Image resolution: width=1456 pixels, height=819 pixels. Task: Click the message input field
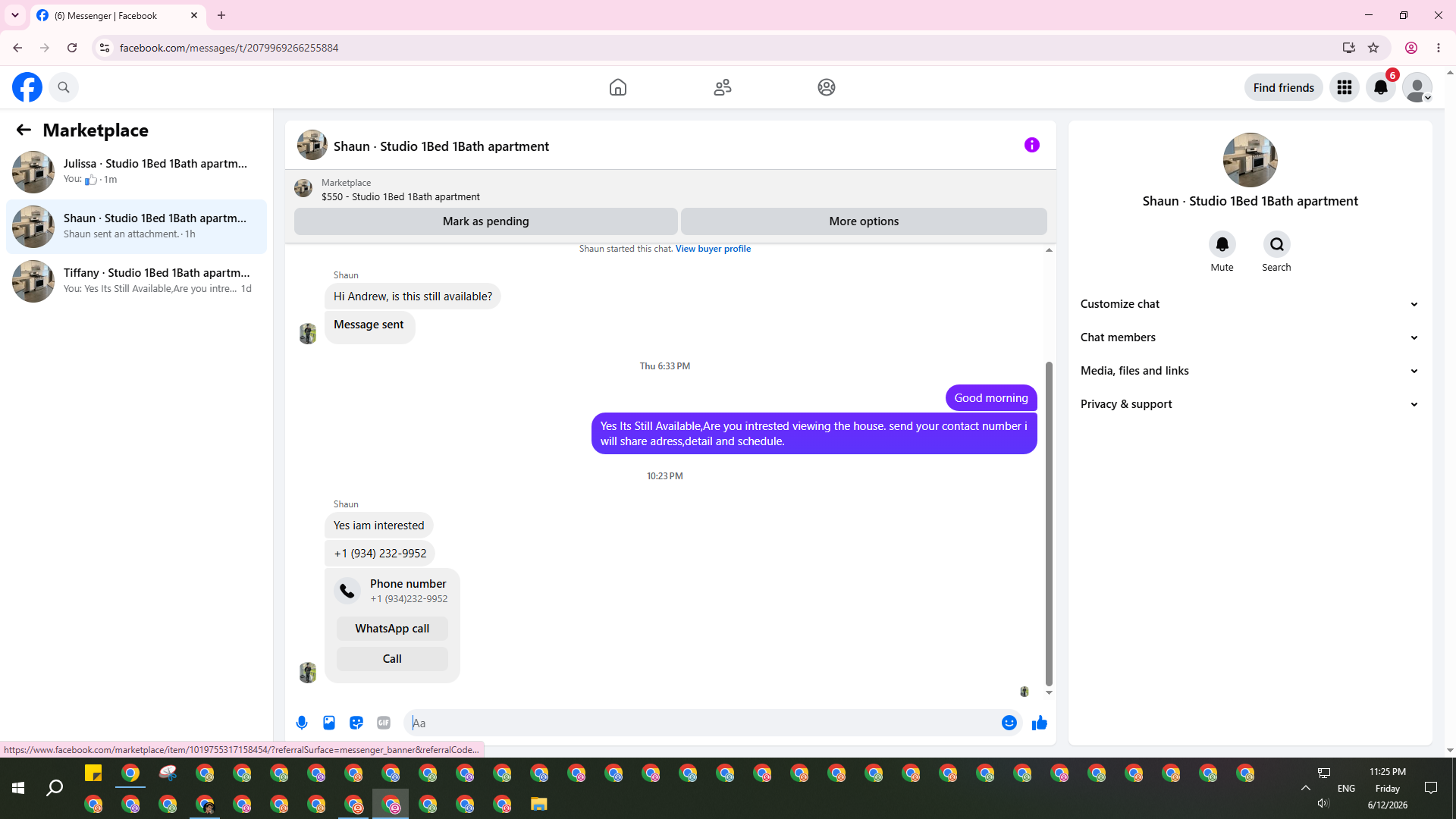click(x=701, y=723)
